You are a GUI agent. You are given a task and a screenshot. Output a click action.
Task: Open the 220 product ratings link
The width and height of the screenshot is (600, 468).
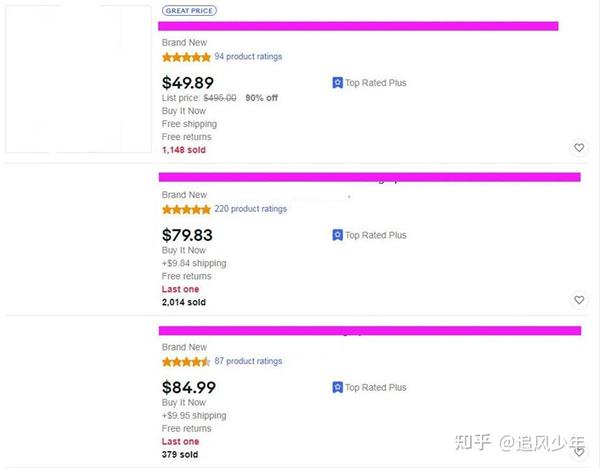[250, 209]
